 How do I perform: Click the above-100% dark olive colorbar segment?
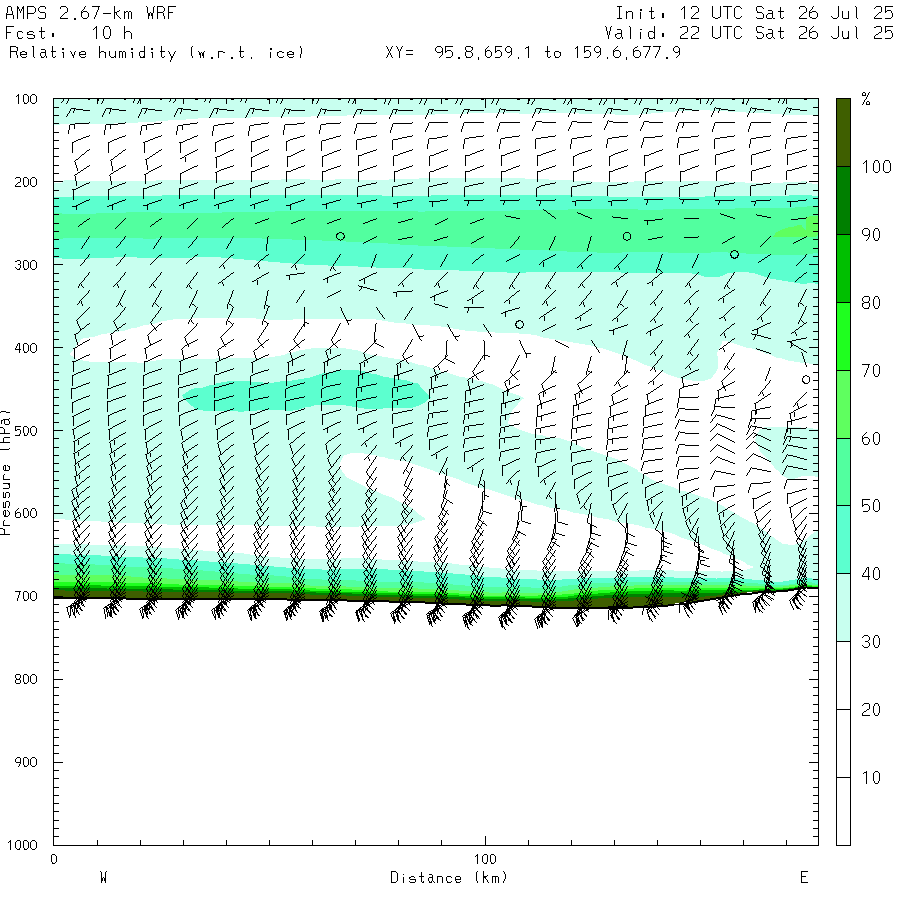click(x=843, y=133)
